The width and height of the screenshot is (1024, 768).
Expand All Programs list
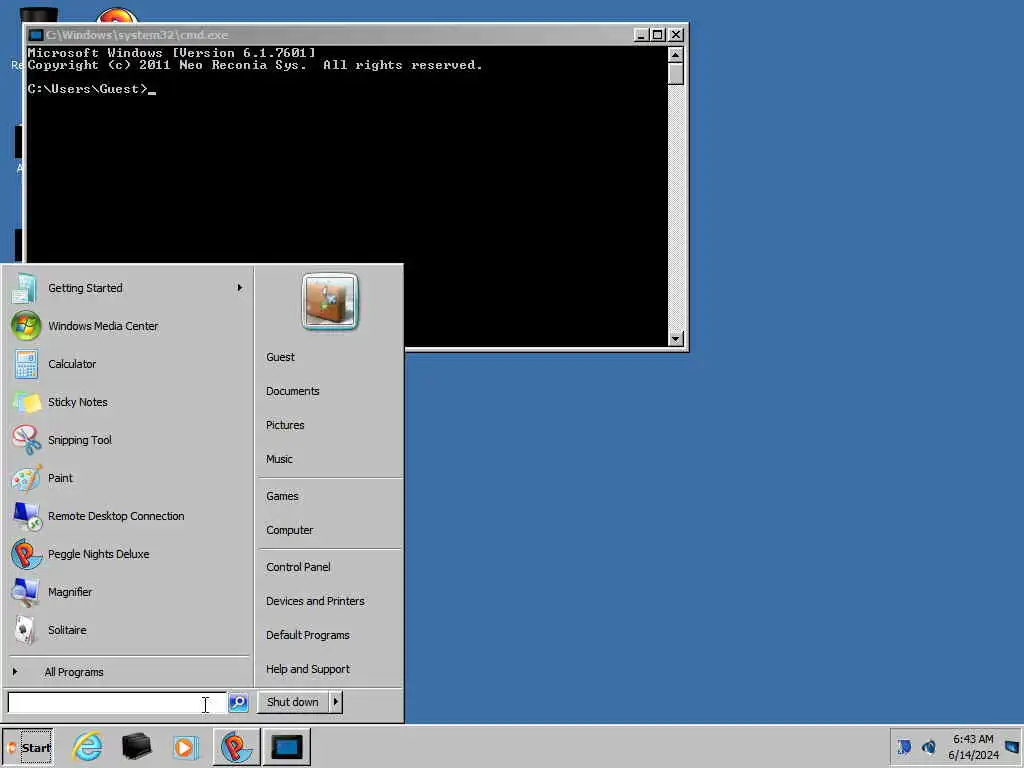129,672
